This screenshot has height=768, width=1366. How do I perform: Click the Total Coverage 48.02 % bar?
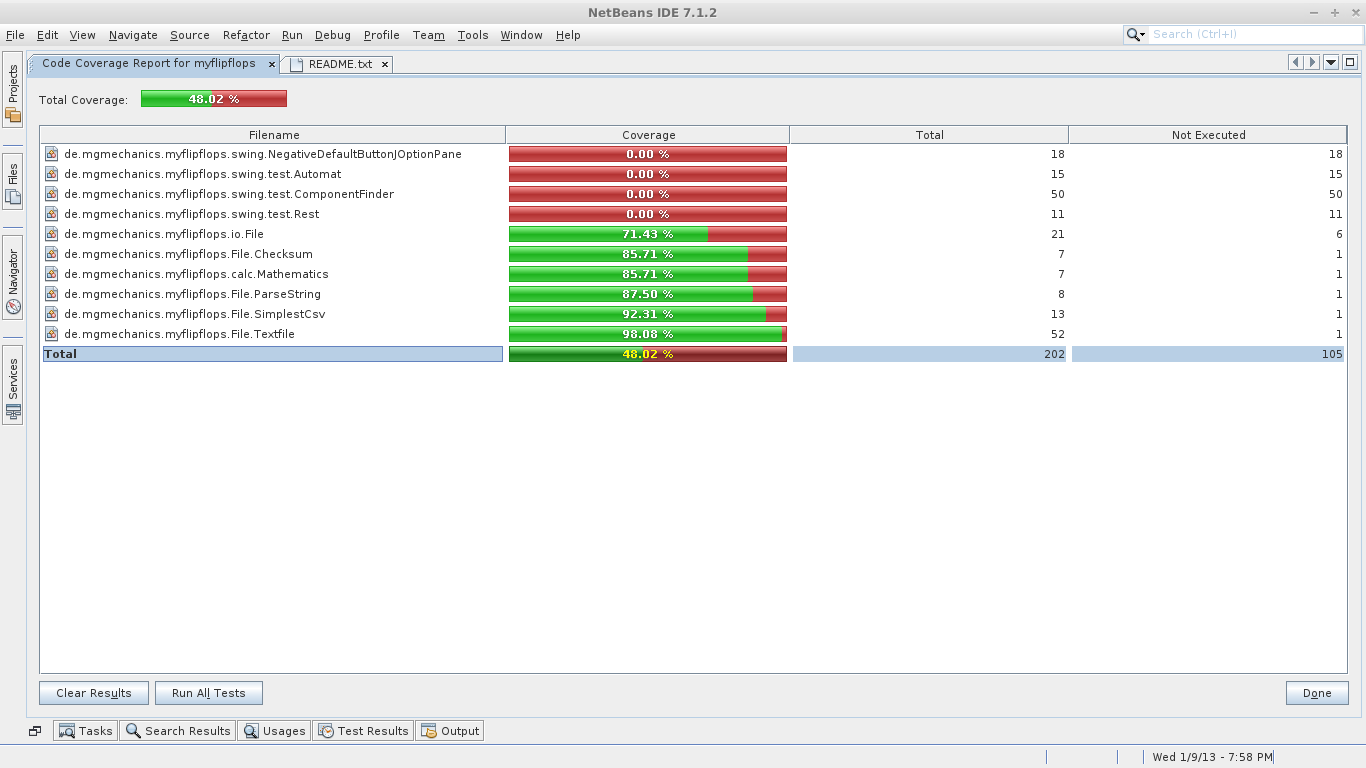[214, 99]
